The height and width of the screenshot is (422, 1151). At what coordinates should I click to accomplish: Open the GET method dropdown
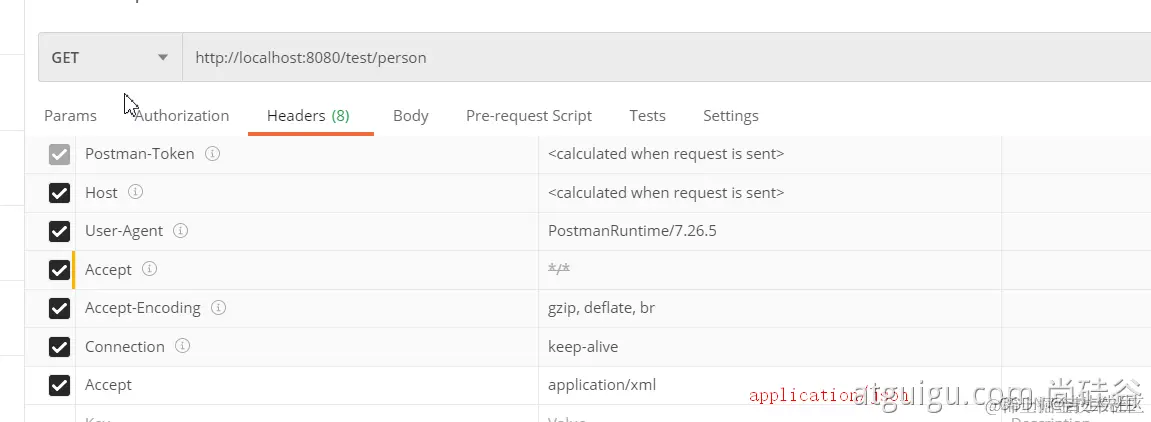110,58
